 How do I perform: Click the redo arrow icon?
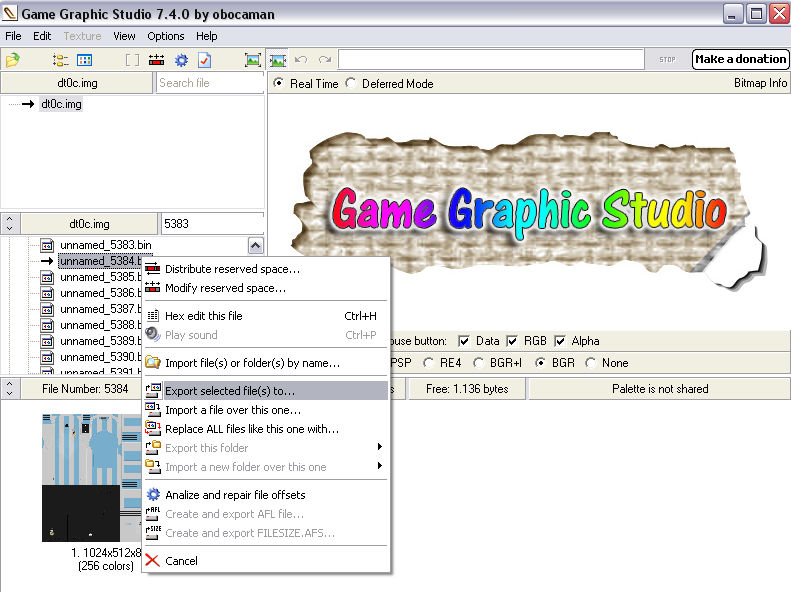pos(325,60)
